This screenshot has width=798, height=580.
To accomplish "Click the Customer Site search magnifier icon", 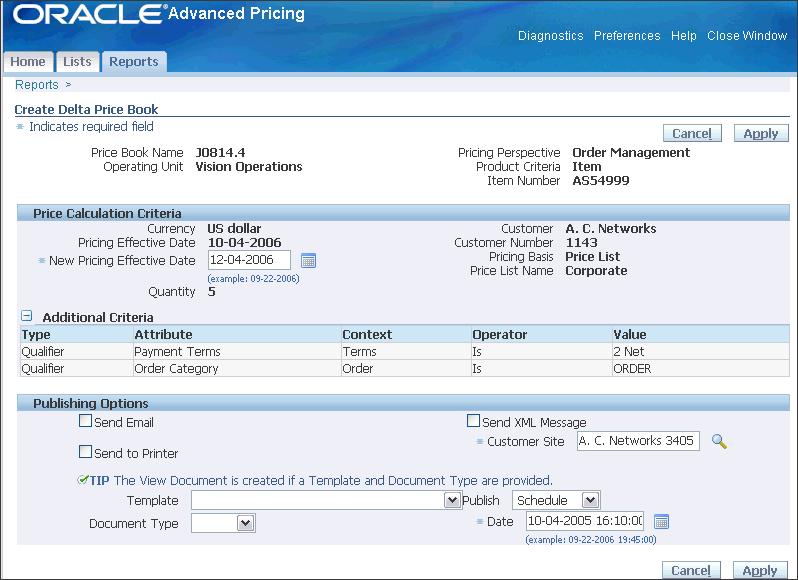I will [719, 441].
